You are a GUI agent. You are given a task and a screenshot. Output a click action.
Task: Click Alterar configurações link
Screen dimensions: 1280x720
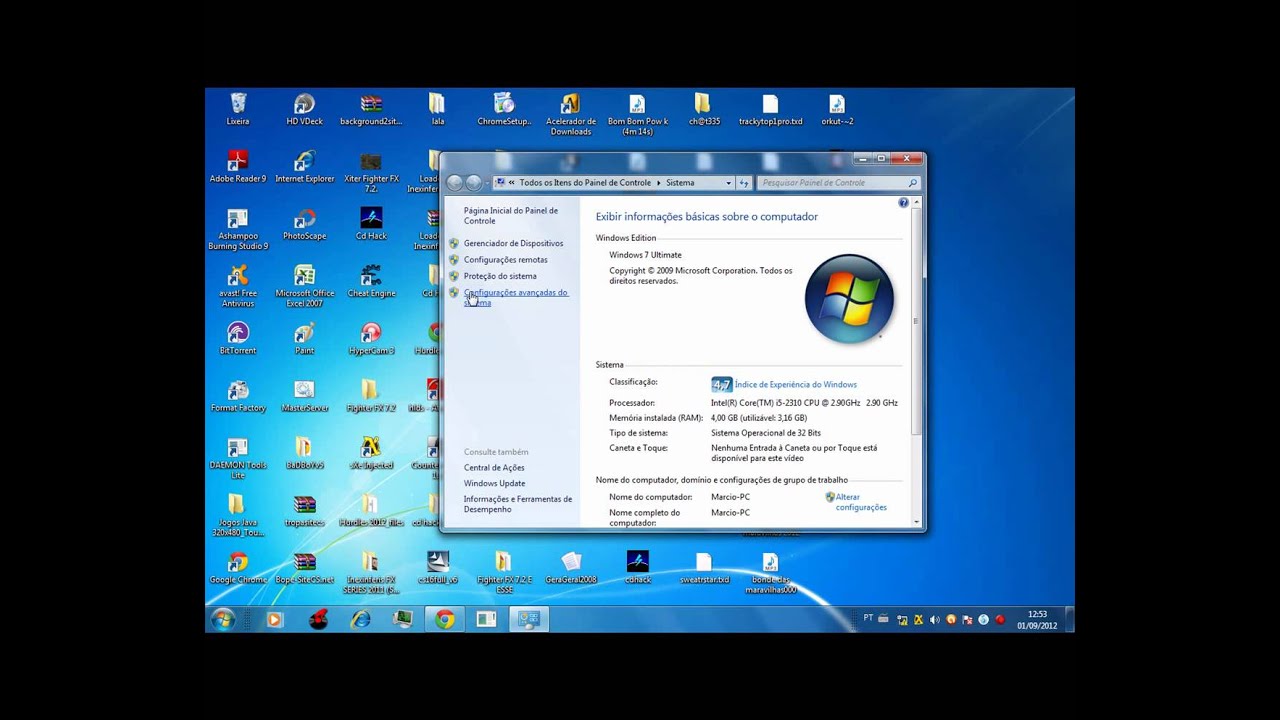click(861, 502)
